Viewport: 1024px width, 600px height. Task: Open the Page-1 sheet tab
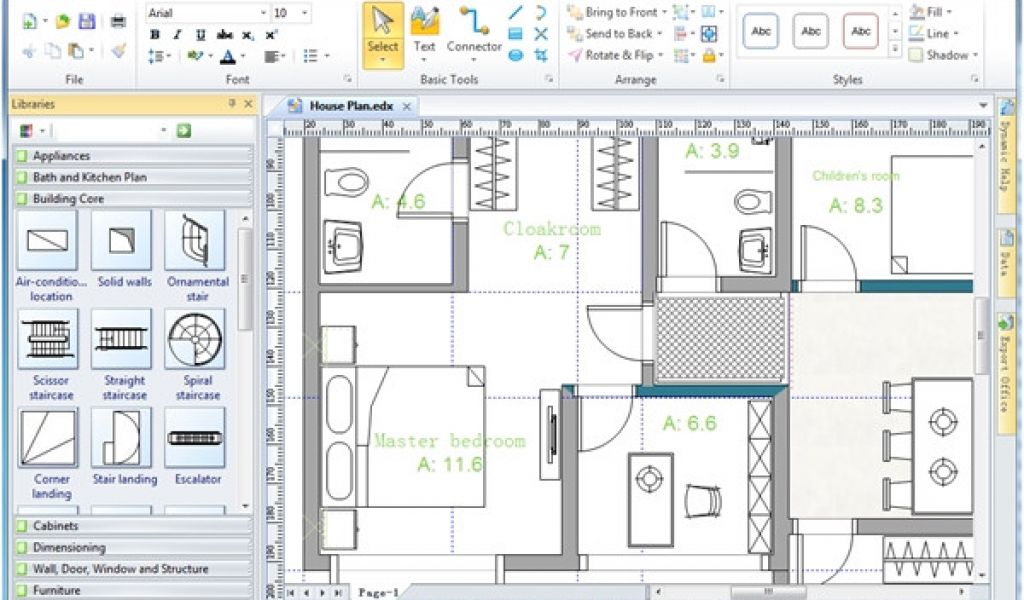point(379,592)
